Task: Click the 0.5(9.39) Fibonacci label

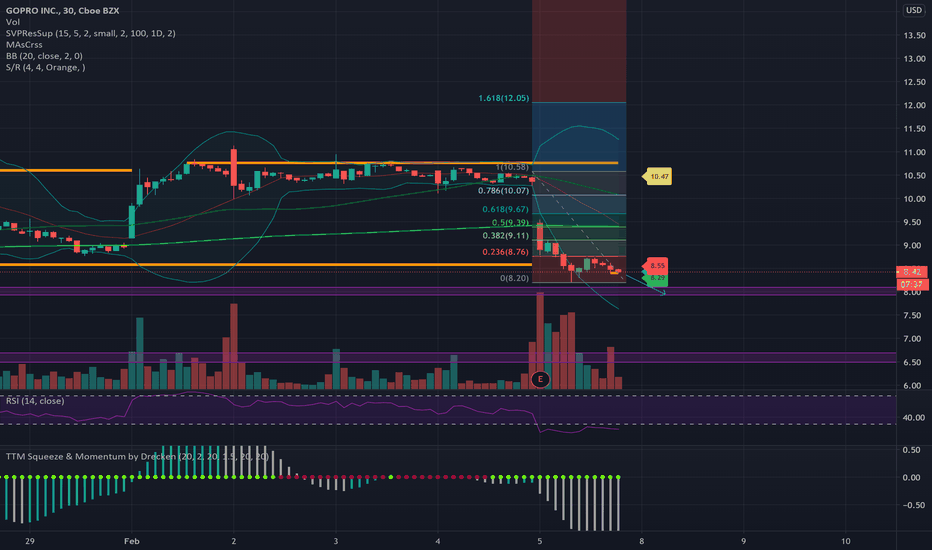Action: [x=510, y=222]
